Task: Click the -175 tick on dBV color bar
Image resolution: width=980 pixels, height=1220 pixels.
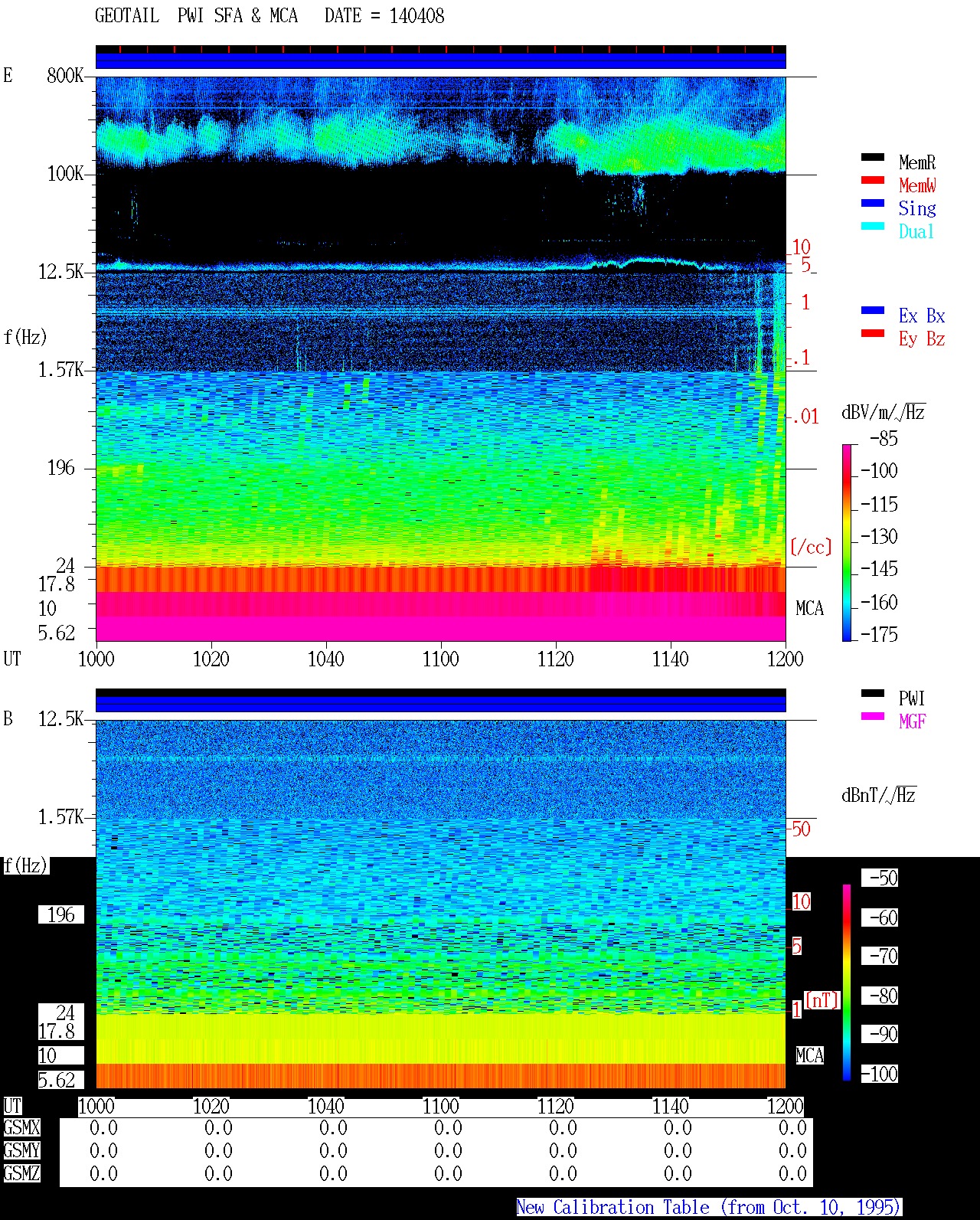Action: click(879, 635)
